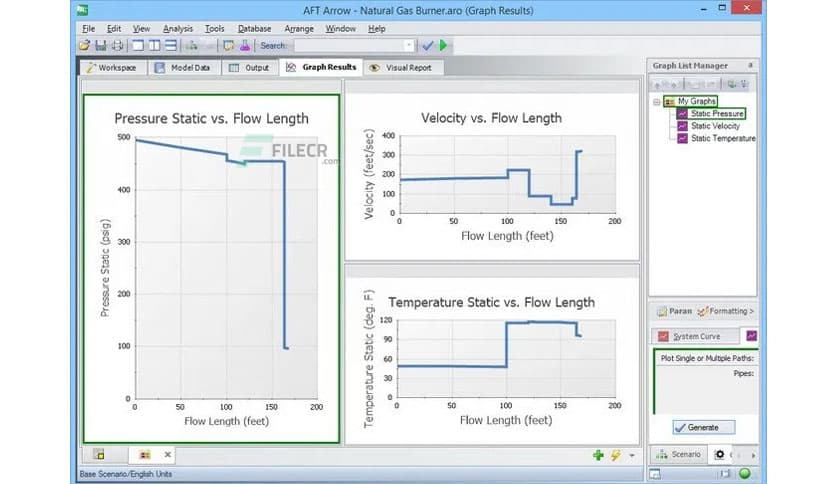Viewport: 836px width, 484px height.
Task: Open the Formatting tab in right panel
Action: point(726,311)
